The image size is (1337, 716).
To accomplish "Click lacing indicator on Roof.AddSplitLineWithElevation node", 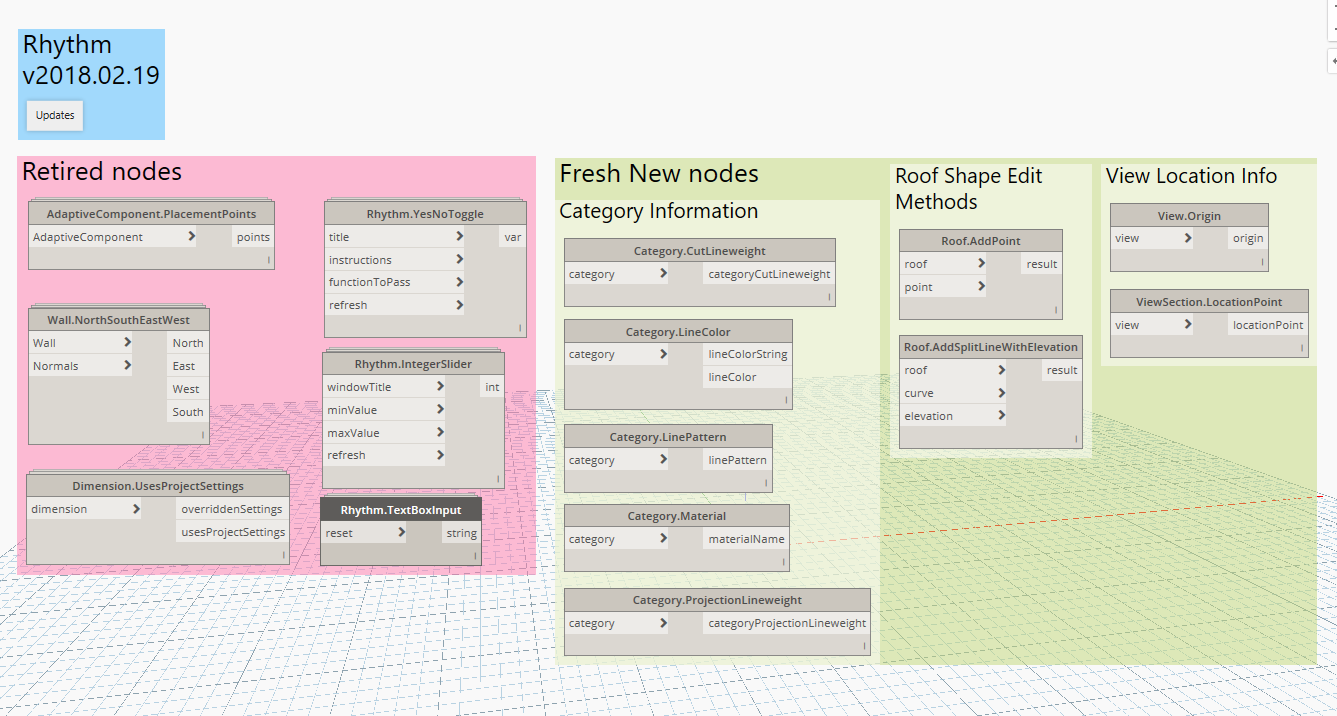I will [1076, 438].
